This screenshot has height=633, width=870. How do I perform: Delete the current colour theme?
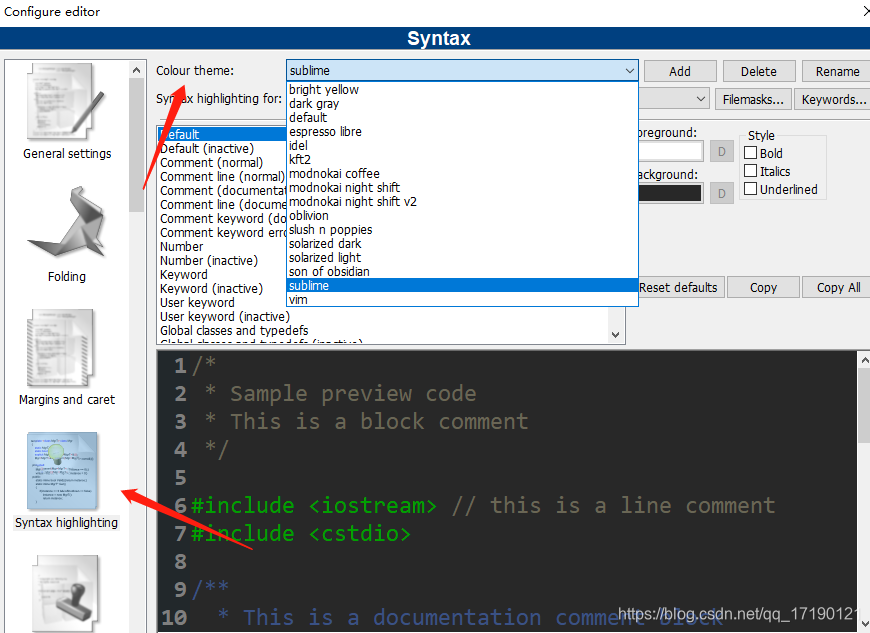(758, 70)
